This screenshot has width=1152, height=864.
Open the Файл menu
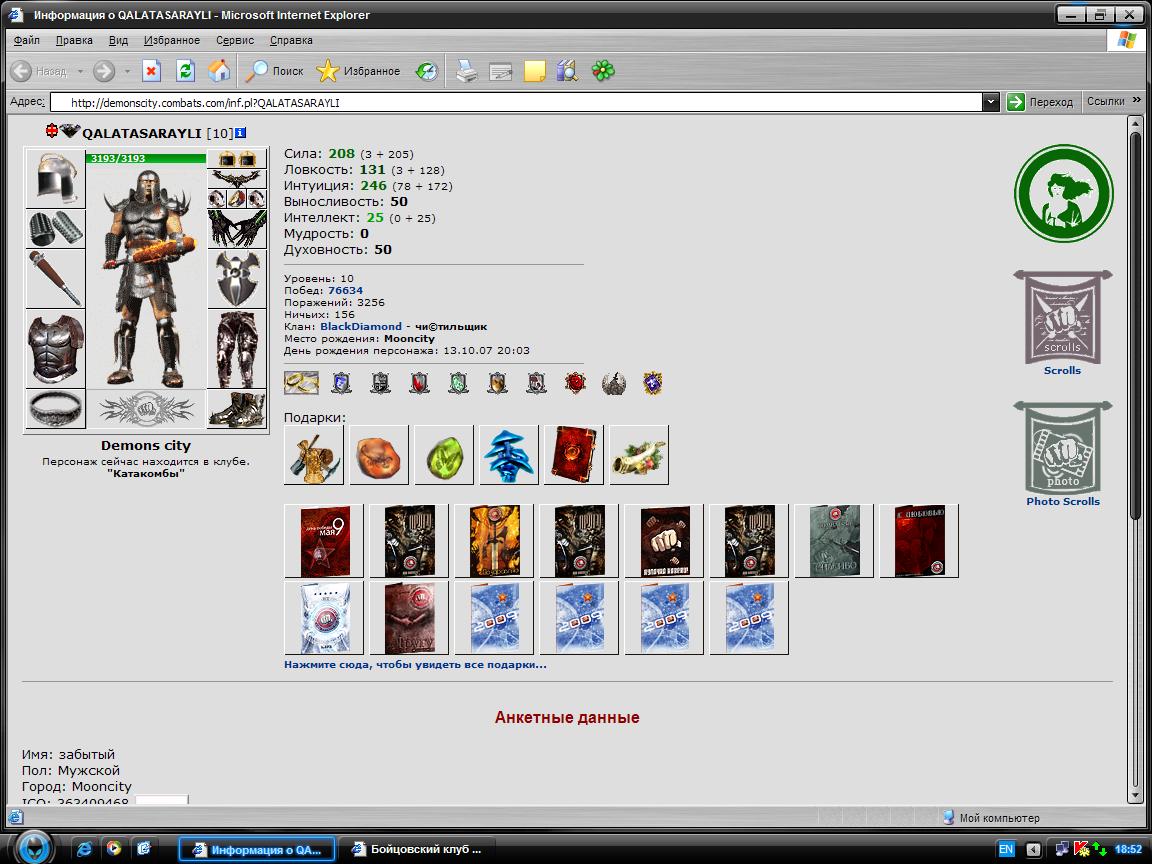point(26,40)
